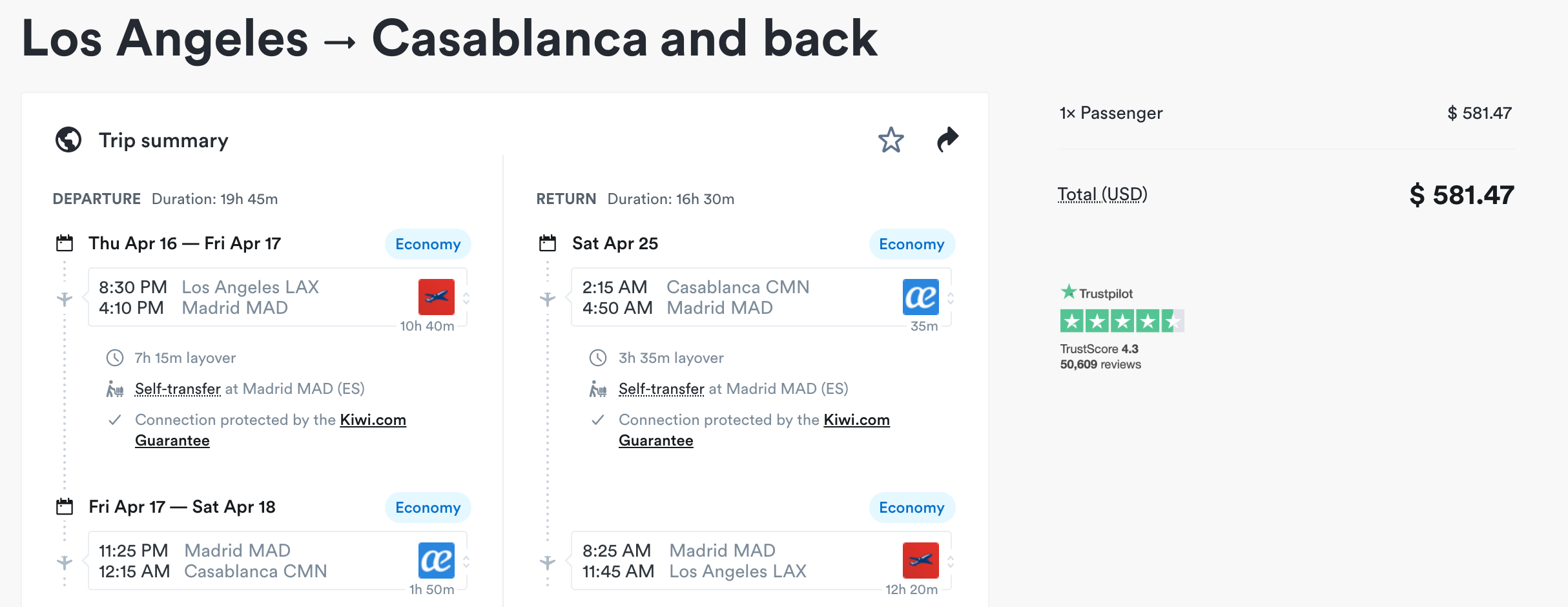1568x607 pixels.
Task: Click the star icon to save trip
Action: point(891,139)
